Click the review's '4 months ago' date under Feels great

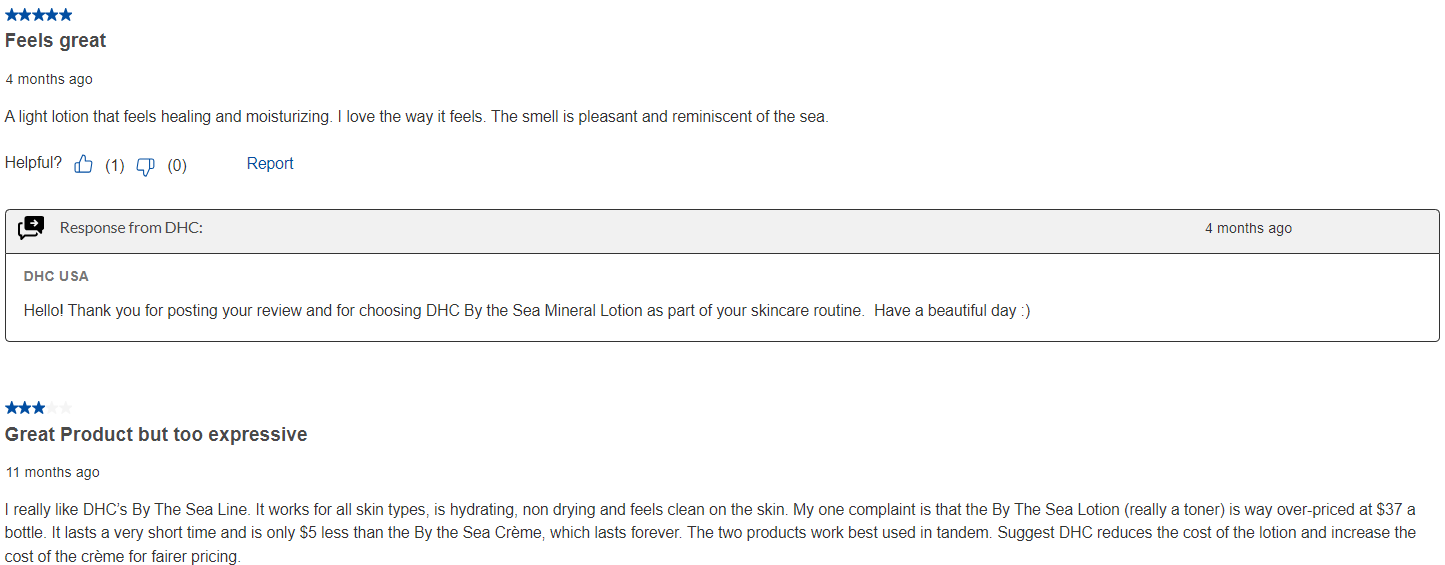pyautogui.click(x=49, y=79)
